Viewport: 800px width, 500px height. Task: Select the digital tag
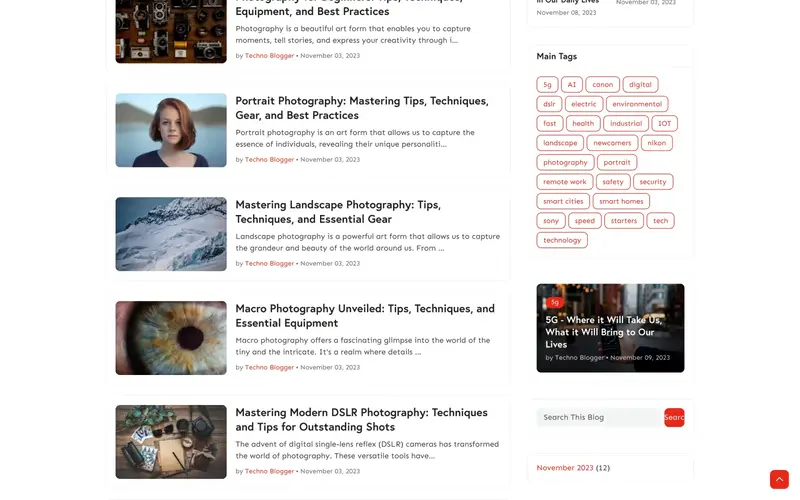[x=640, y=85]
